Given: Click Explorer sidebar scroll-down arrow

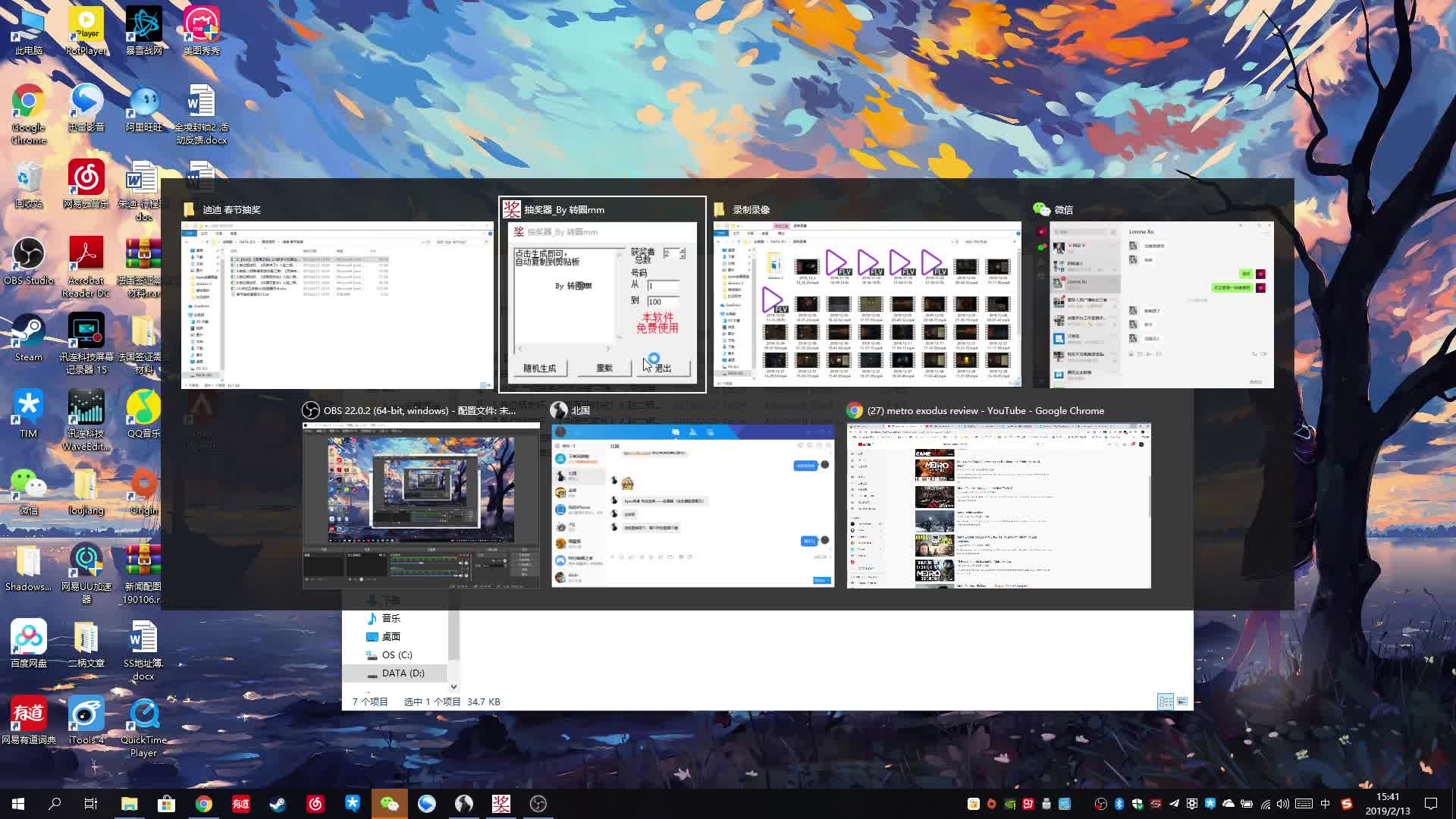Looking at the screenshot, I should click(x=453, y=687).
